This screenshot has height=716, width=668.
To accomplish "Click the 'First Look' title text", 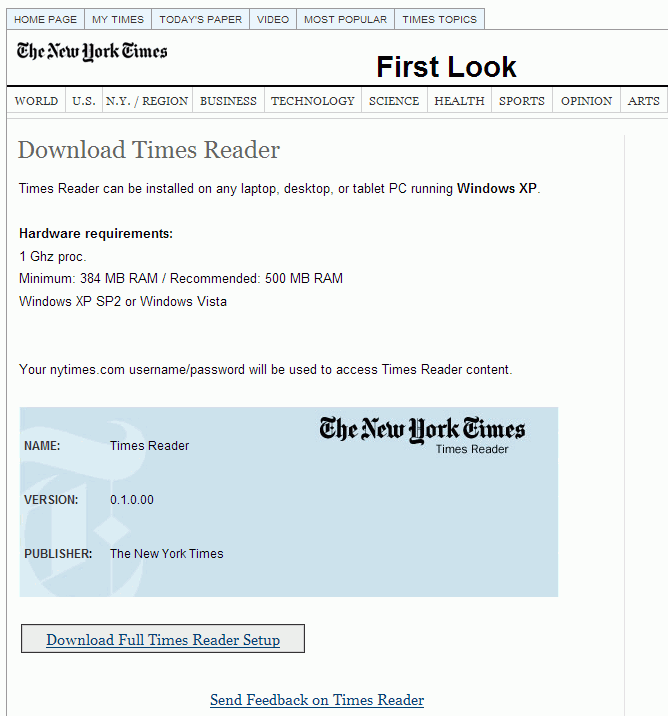I will pos(446,67).
